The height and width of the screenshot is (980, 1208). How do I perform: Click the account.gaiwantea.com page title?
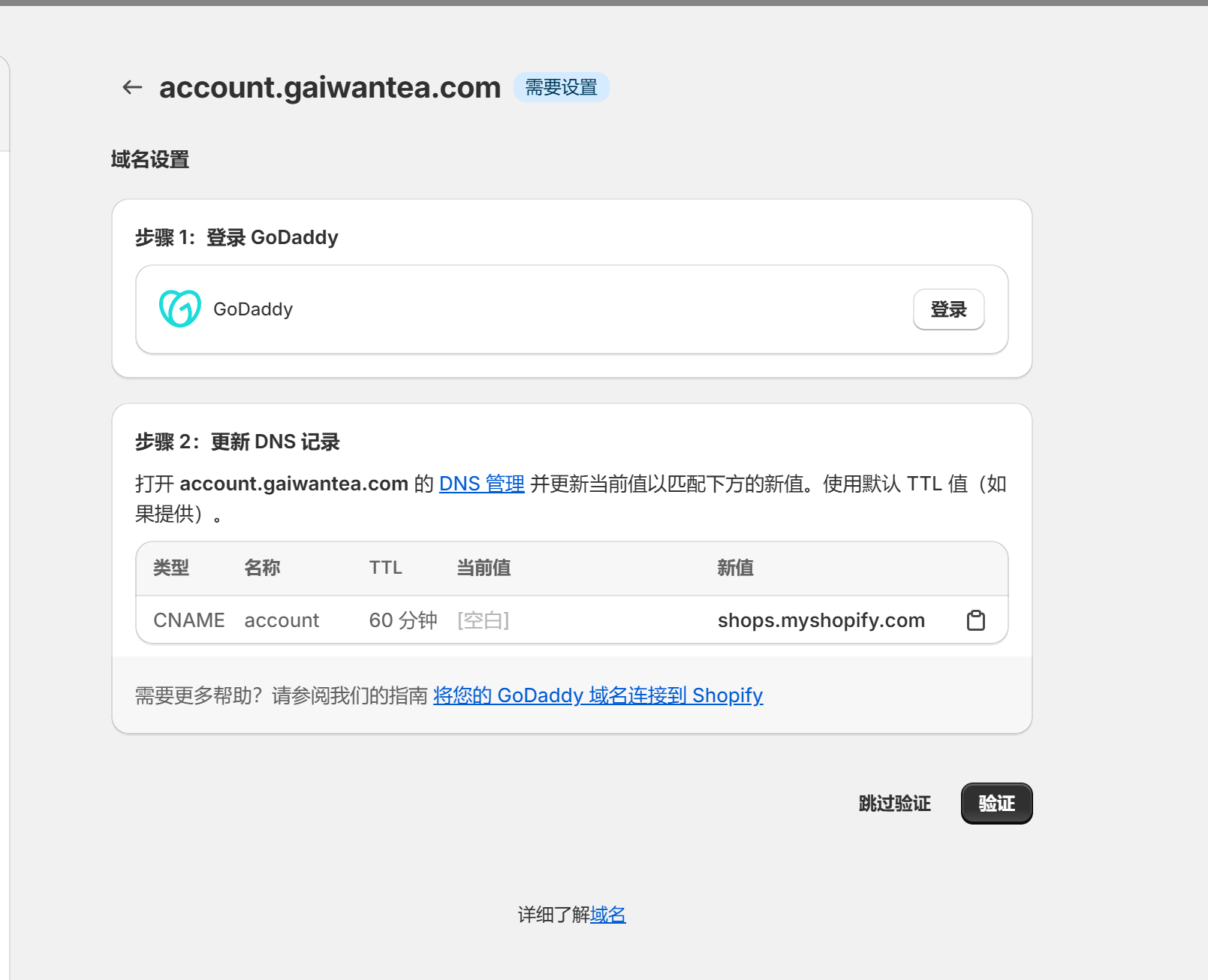click(x=330, y=88)
